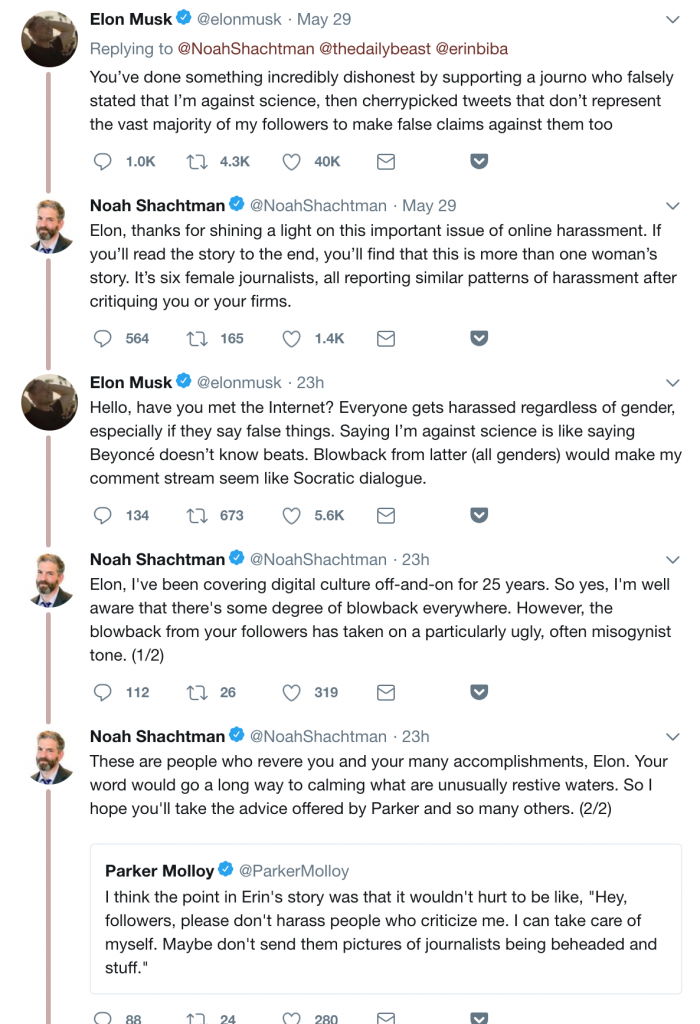This screenshot has height=1024, width=700.
Task: Open the @erinbiba profile link
Action: click(471, 49)
